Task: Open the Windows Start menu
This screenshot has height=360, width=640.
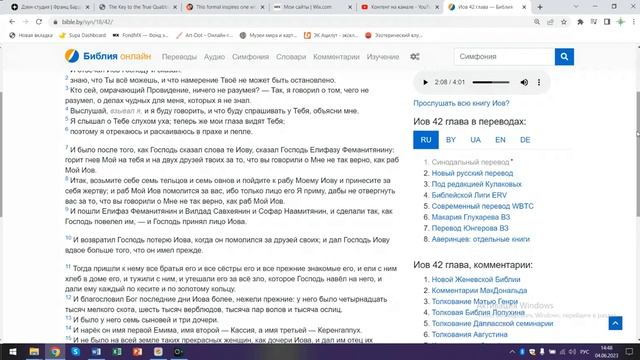Action: pyautogui.click(x=13, y=351)
